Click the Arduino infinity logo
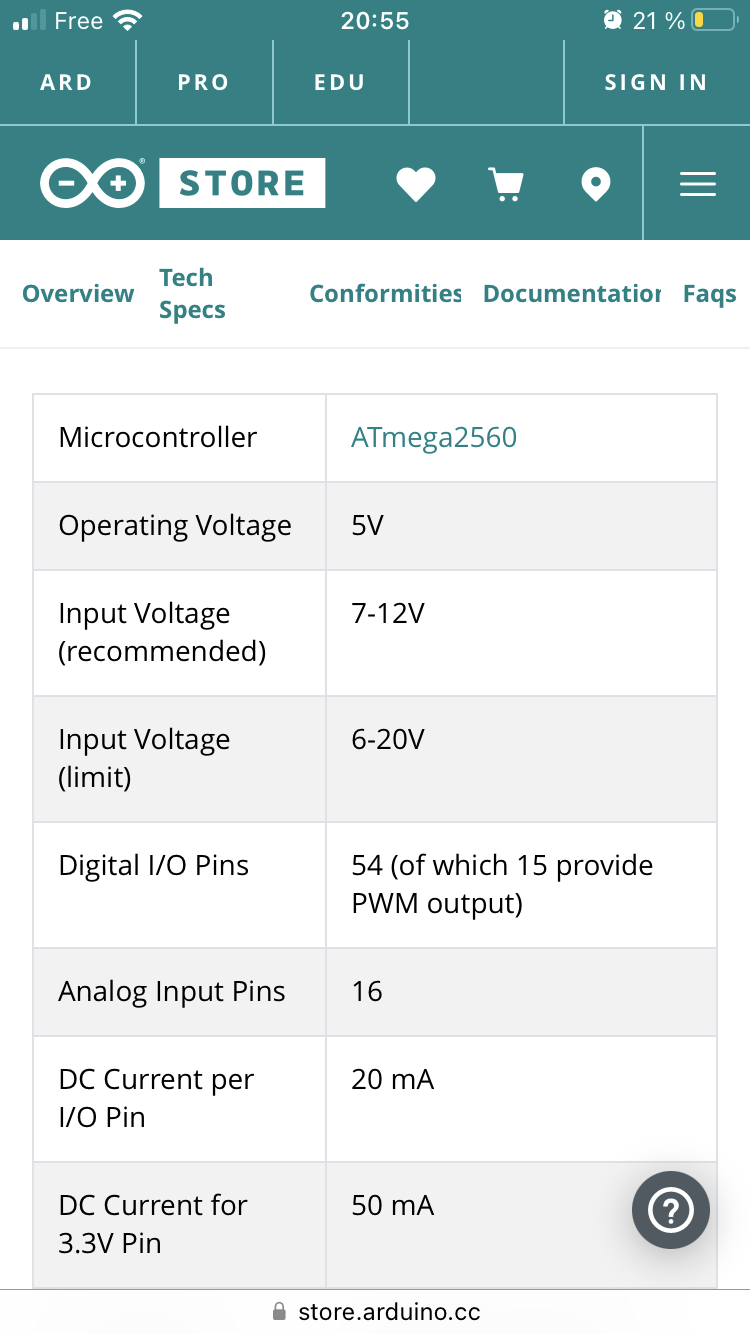The image size is (750, 1334). click(92, 183)
